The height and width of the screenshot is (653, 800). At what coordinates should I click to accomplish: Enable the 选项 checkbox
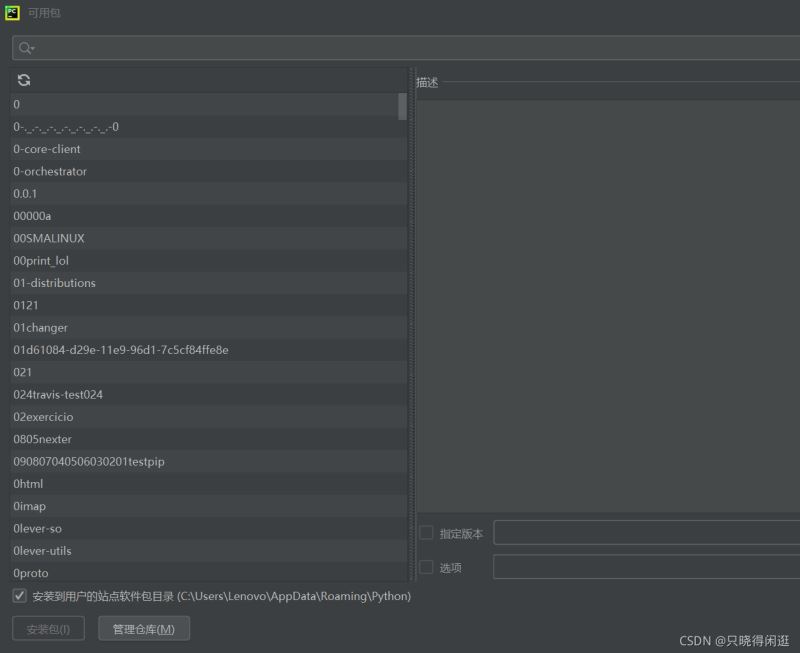click(426, 567)
